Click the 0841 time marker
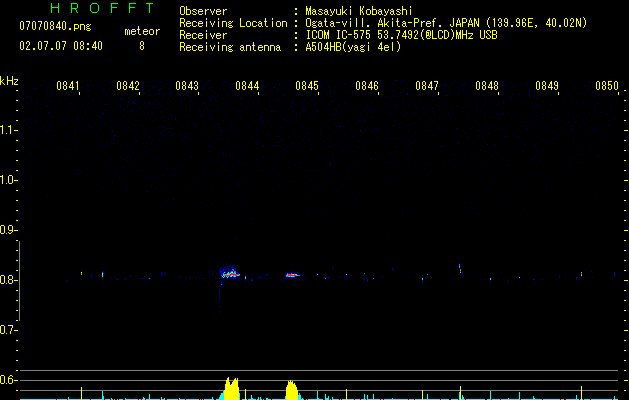The image size is (629, 400). (x=68, y=86)
